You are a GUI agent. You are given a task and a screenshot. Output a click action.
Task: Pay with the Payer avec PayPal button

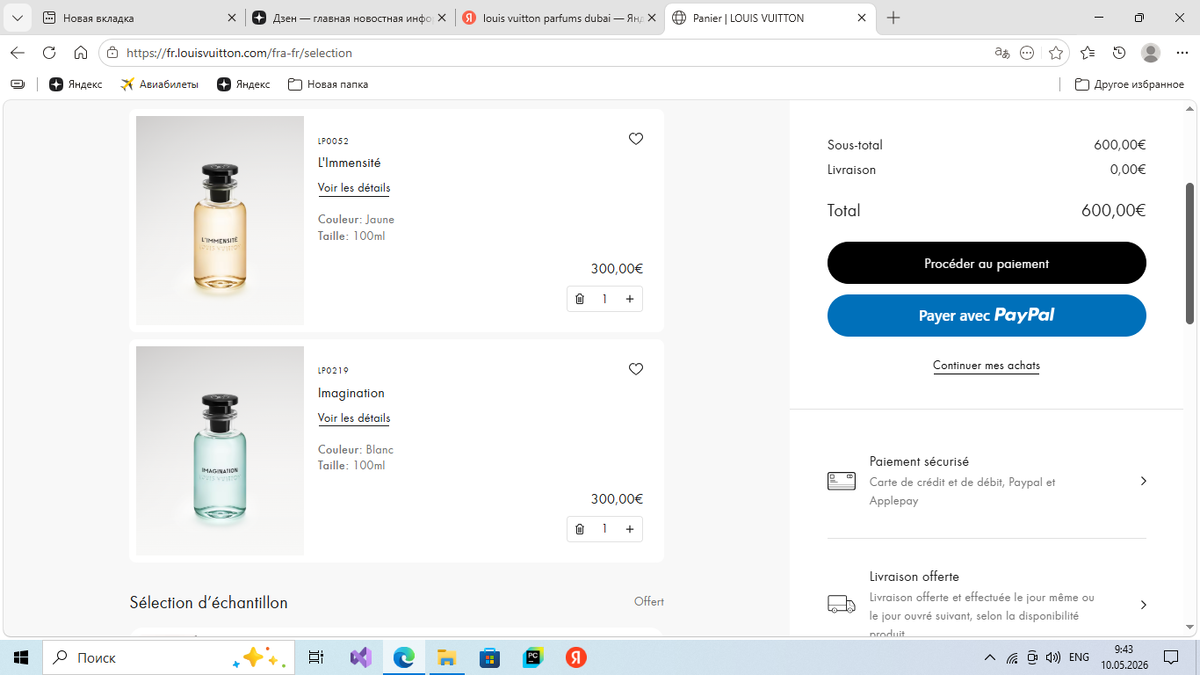point(986,315)
